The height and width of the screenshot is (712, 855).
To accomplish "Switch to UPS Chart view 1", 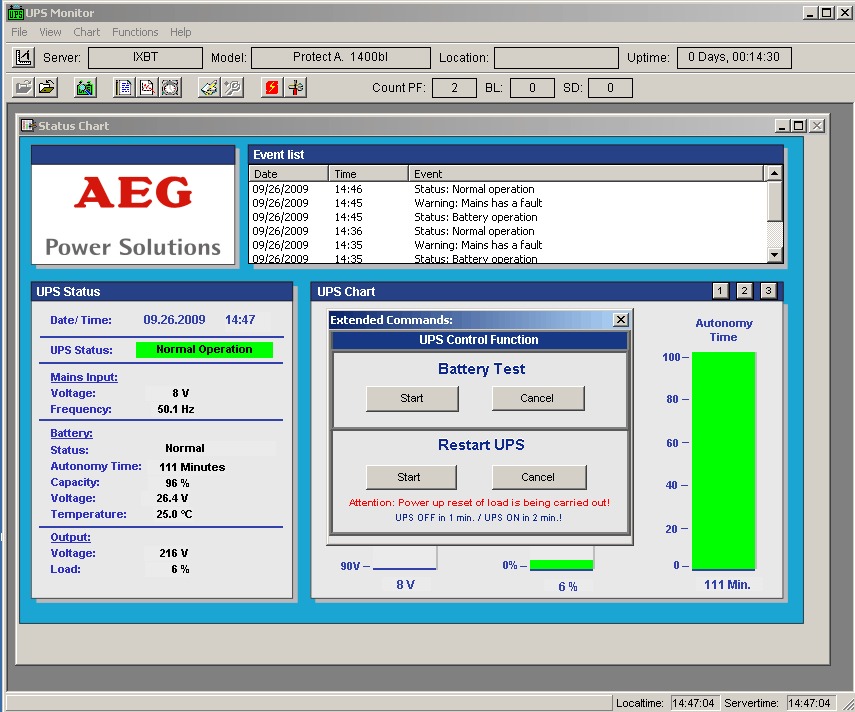I will click(x=720, y=291).
